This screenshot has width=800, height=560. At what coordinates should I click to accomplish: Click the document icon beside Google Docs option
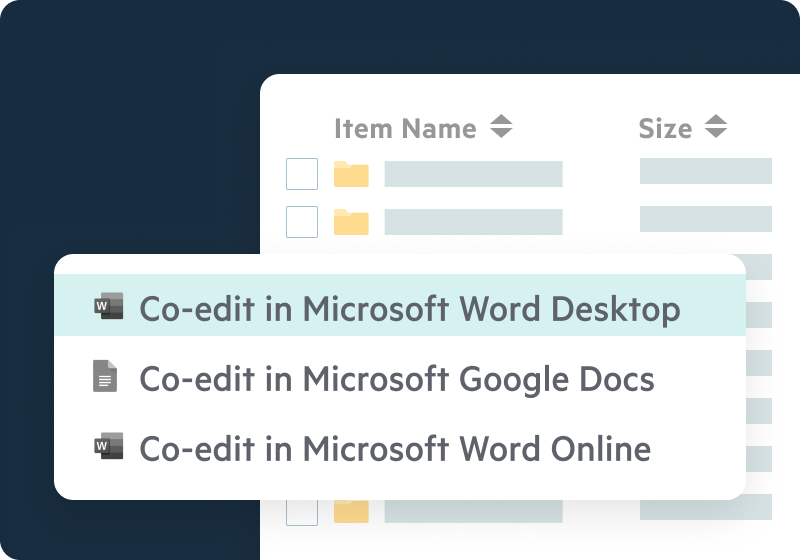(x=105, y=377)
